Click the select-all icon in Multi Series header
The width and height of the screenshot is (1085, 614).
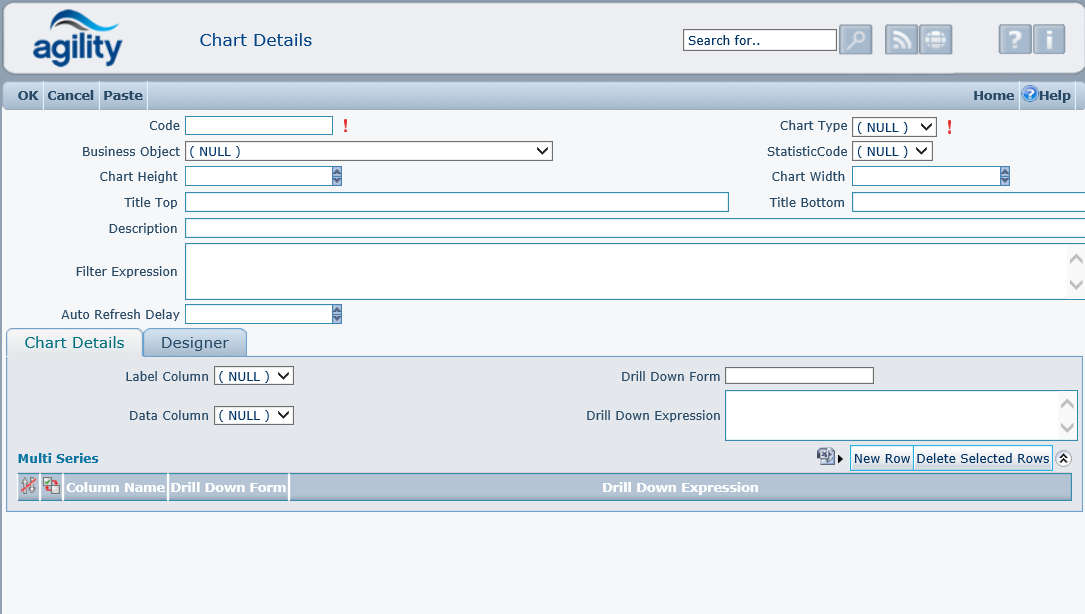51,487
